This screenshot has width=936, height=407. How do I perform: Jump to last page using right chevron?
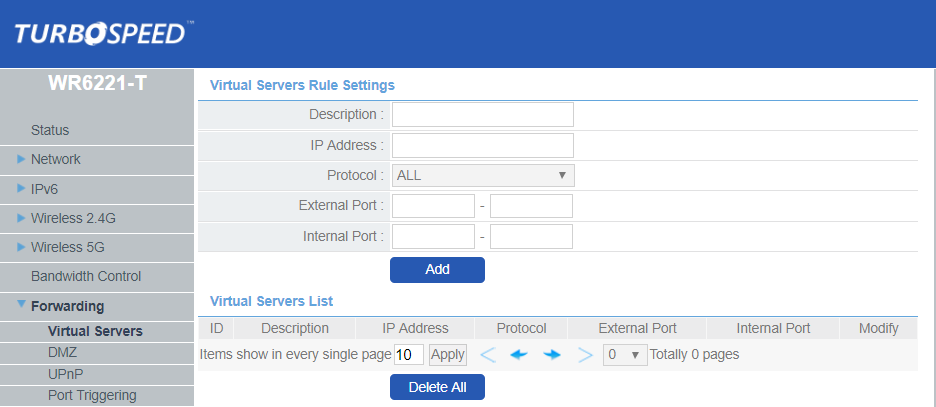pyautogui.click(x=585, y=355)
